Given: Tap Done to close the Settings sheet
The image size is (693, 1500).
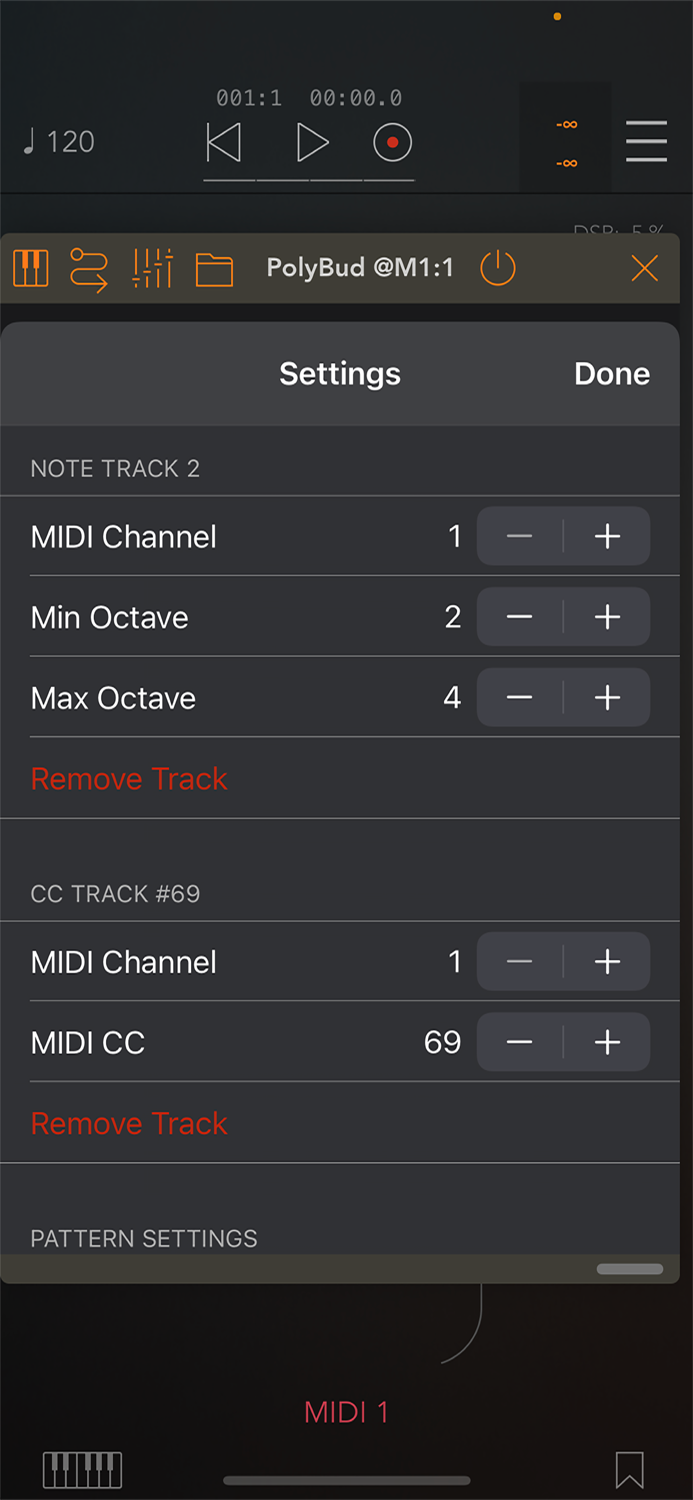Looking at the screenshot, I should click(x=611, y=373).
